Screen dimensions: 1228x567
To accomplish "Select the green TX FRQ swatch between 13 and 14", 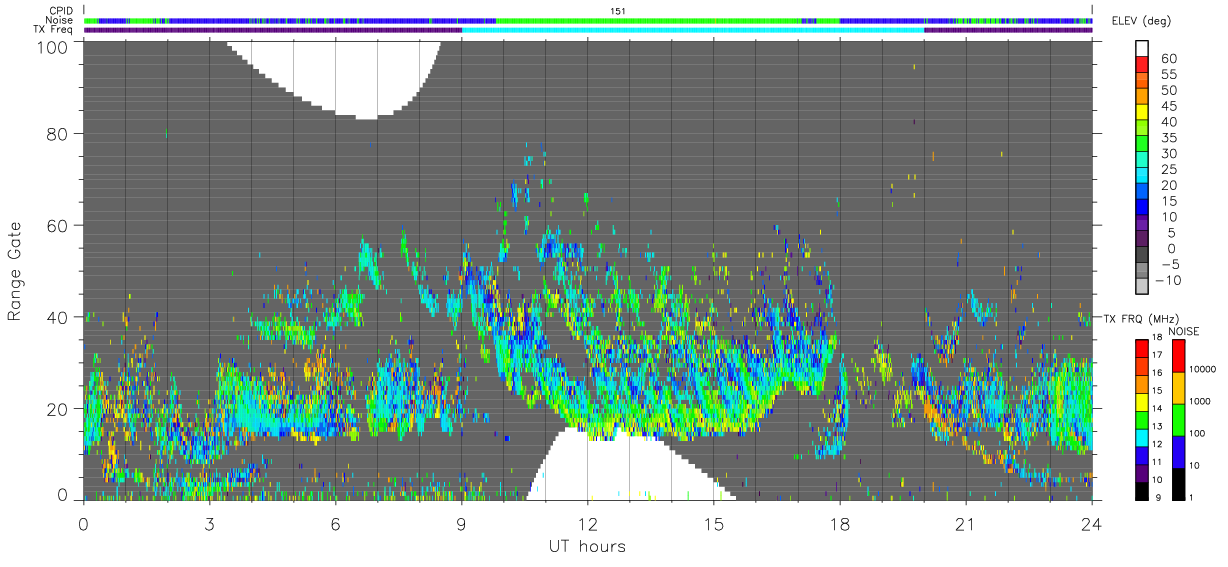I will pyautogui.click(x=1142, y=418).
